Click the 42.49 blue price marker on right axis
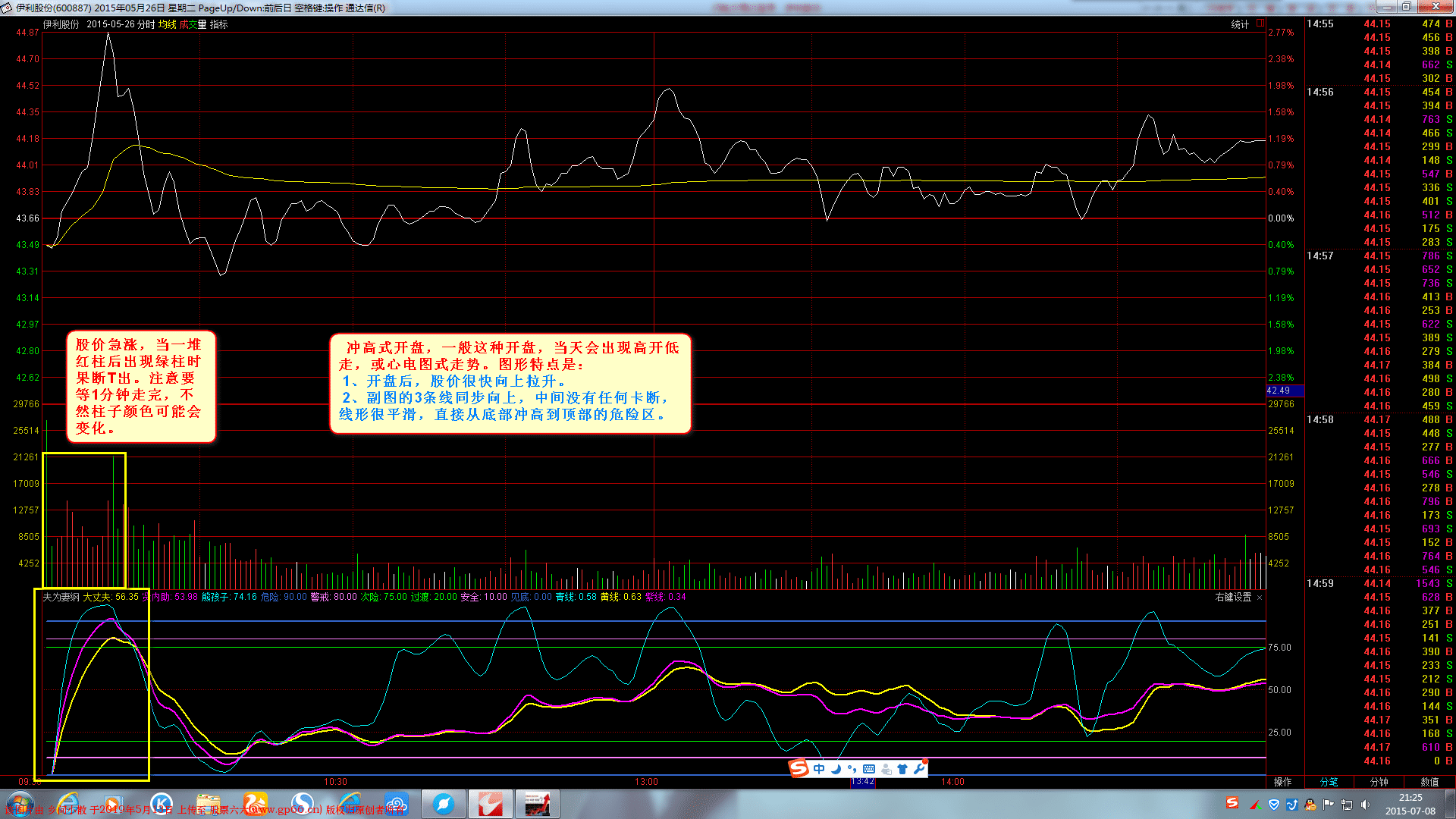Viewport: 1456px width, 819px height. (x=1284, y=391)
